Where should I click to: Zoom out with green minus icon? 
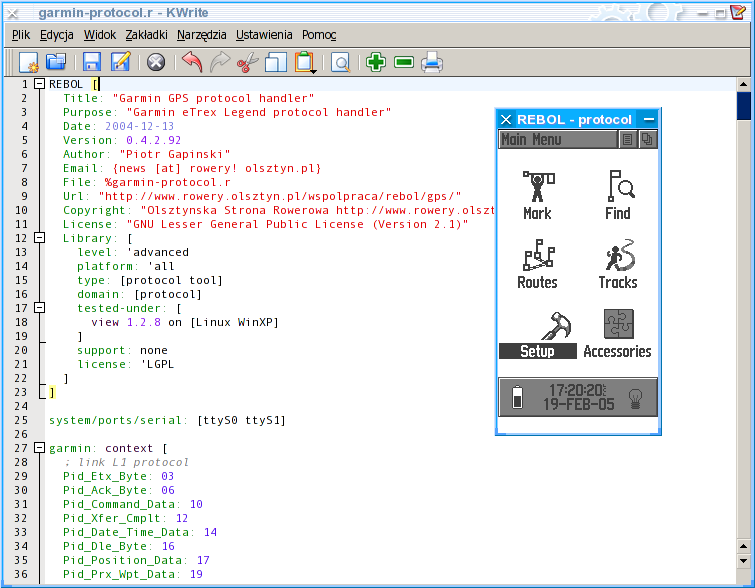point(404,62)
